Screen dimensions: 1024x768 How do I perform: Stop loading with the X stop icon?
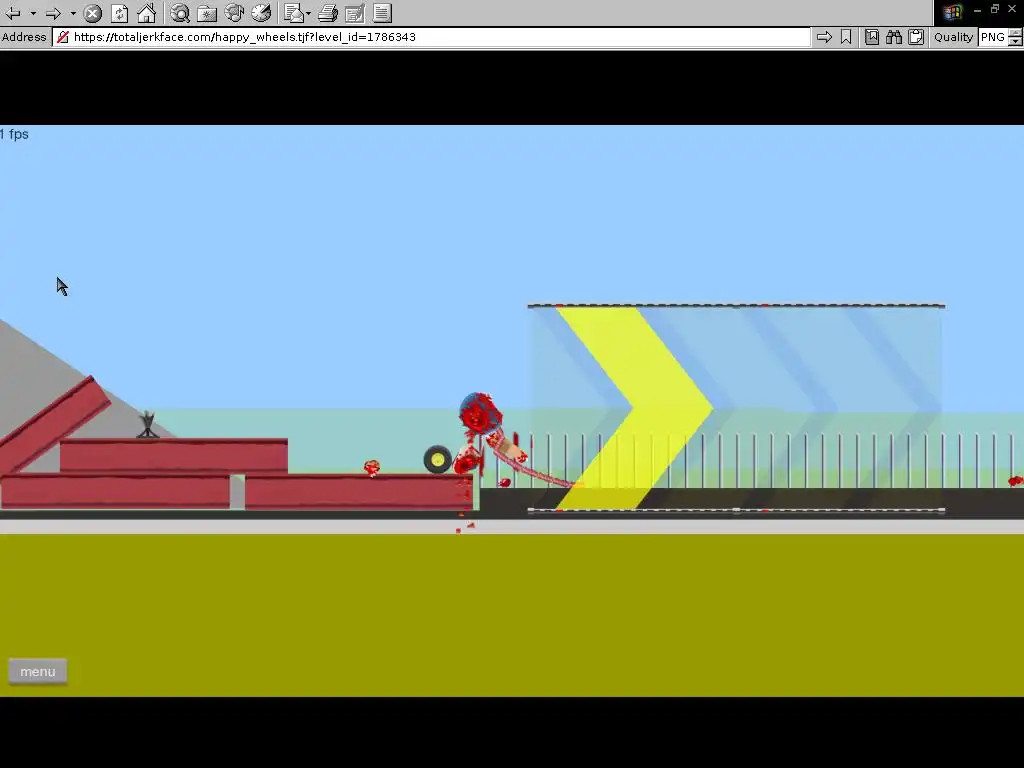tap(93, 13)
